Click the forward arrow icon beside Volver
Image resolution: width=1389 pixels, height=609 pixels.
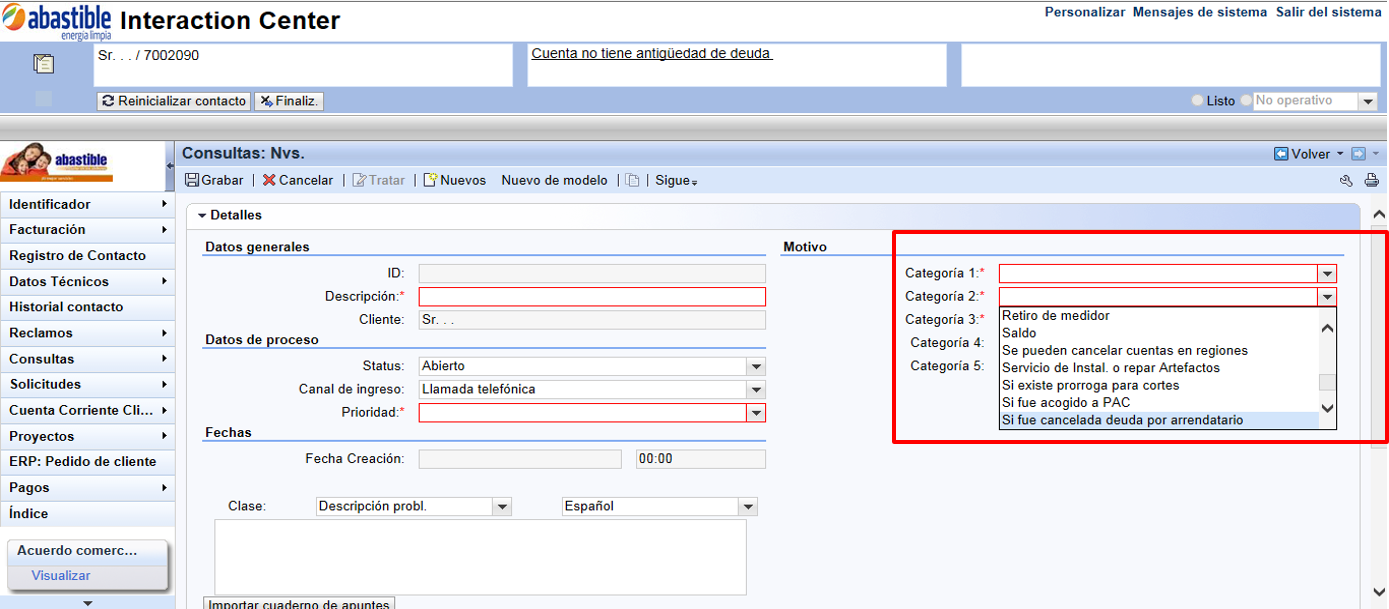click(1358, 154)
